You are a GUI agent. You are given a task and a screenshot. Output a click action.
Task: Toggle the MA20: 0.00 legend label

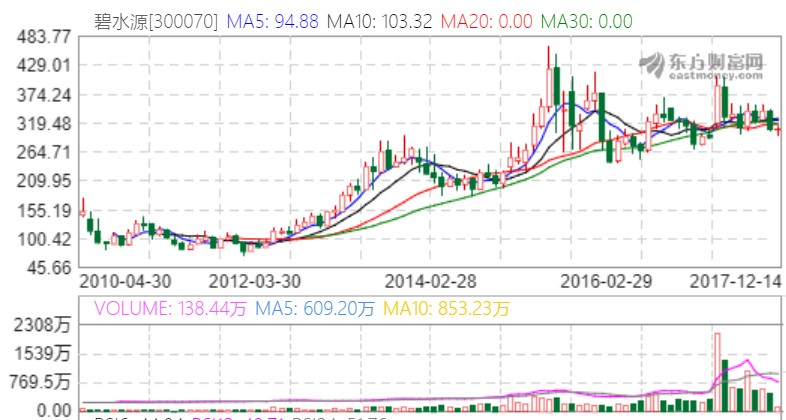[x=481, y=19]
